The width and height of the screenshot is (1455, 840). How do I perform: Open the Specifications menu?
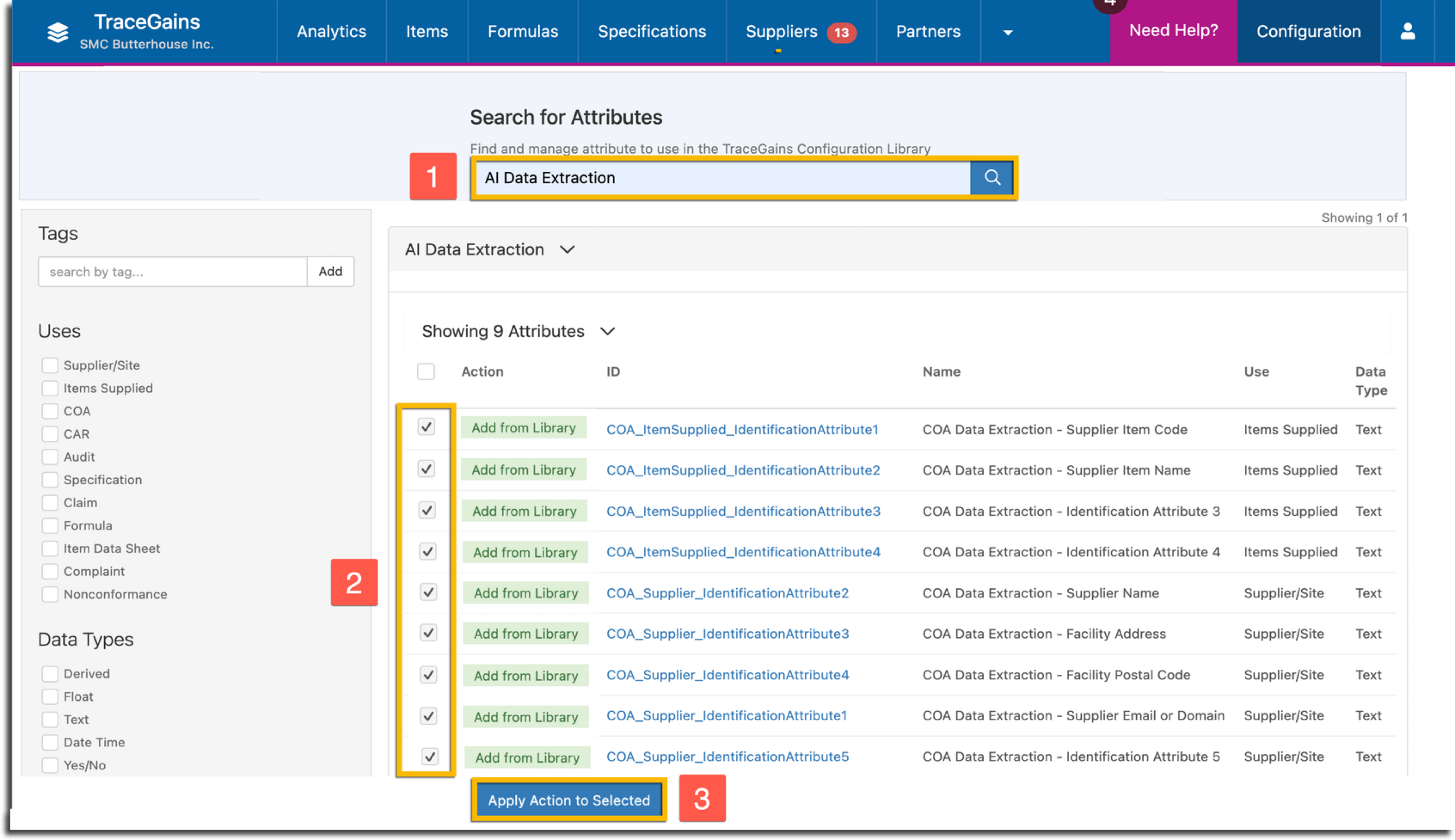pyautogui.click(x=651, y=31)
